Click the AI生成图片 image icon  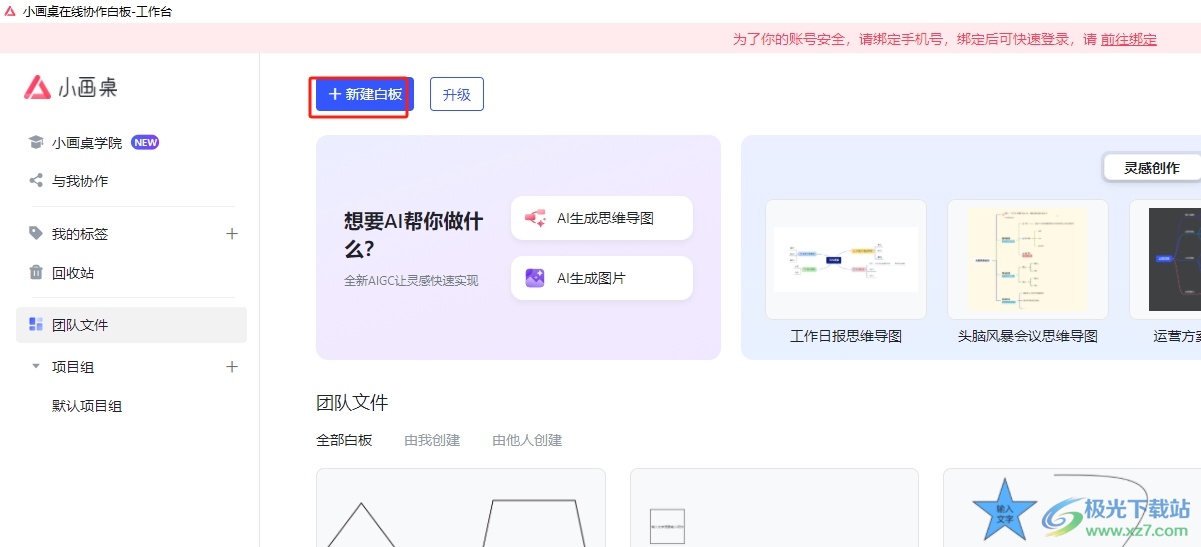[535, 278]
